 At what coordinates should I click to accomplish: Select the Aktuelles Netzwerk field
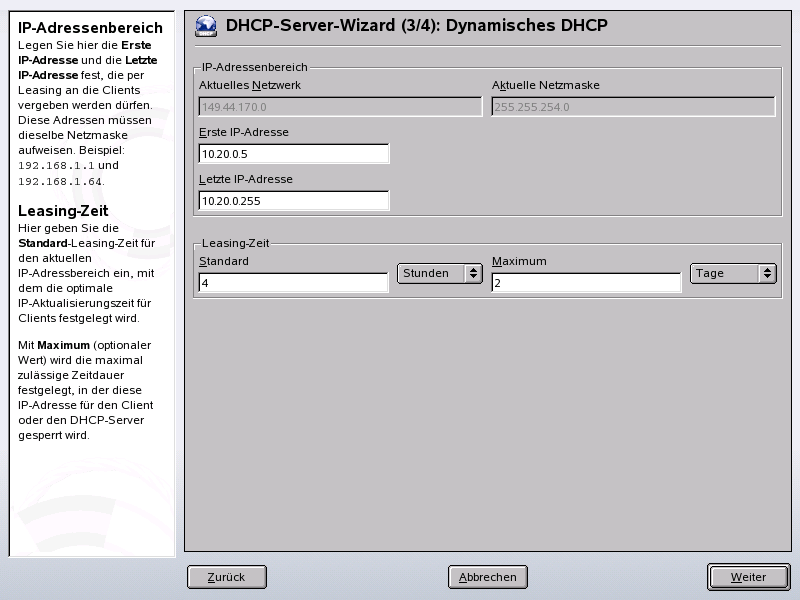tap(340, 104)
